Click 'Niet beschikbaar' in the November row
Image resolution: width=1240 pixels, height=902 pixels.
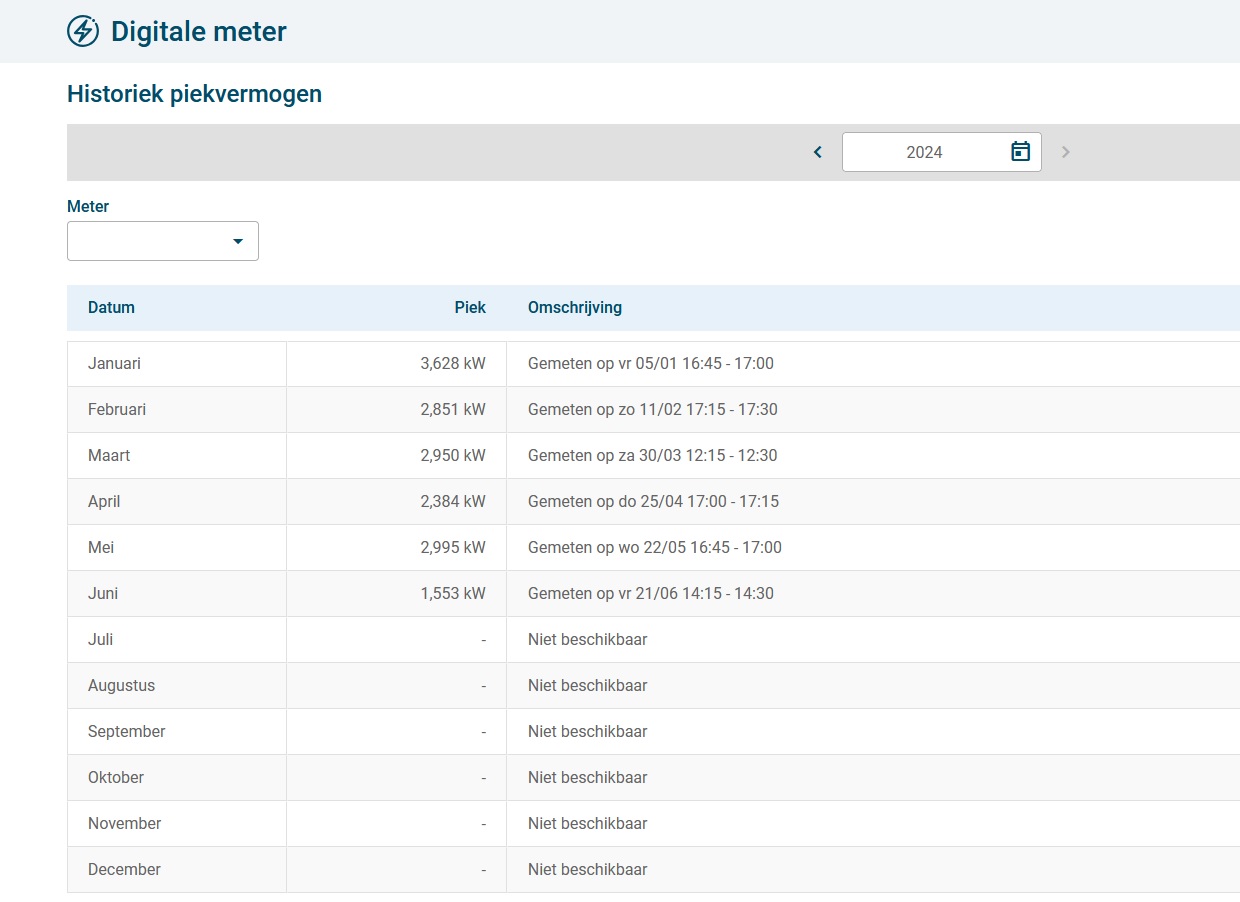[x=588, y=824]
